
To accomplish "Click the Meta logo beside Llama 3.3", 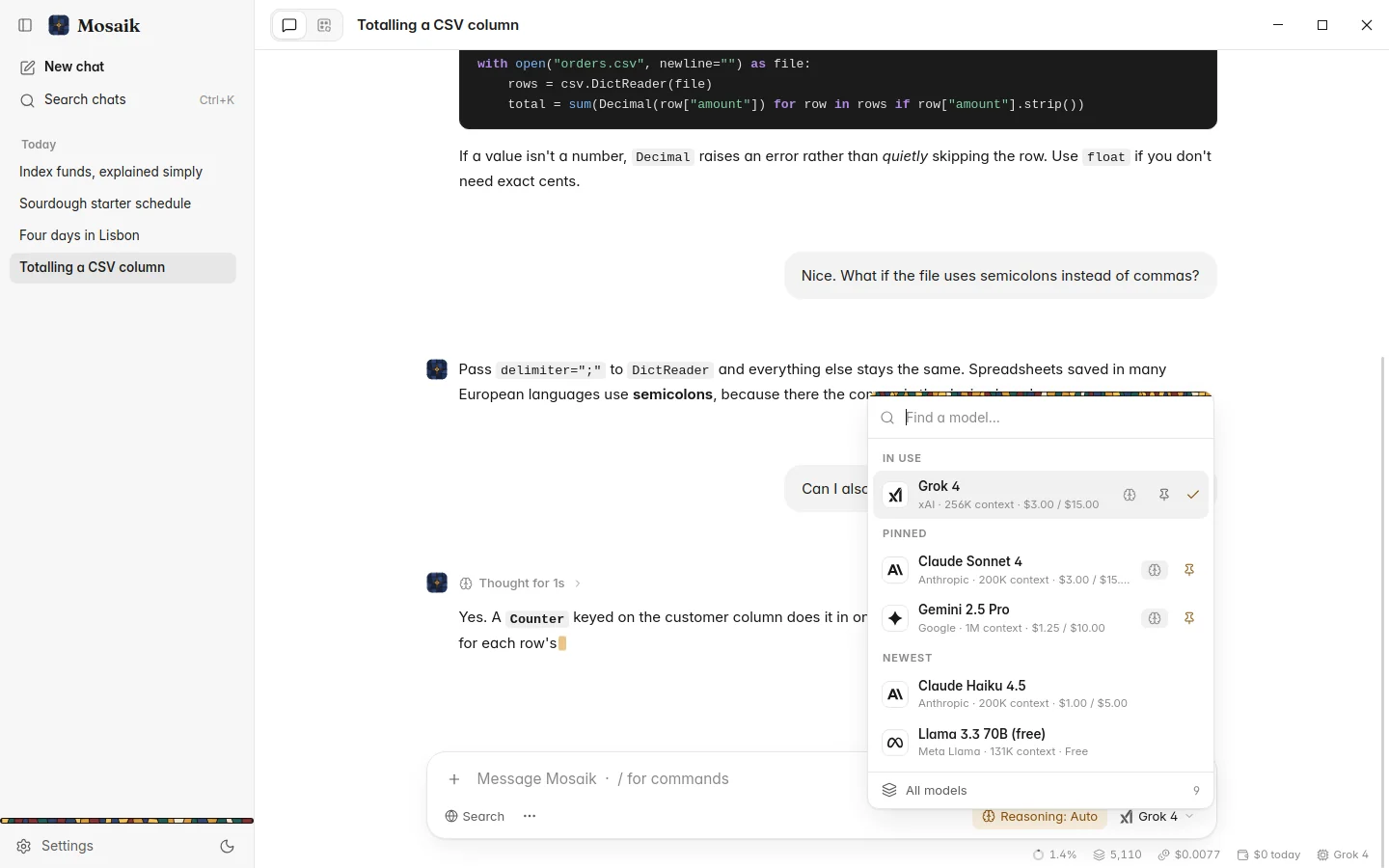I will click(x=895, y=743).
